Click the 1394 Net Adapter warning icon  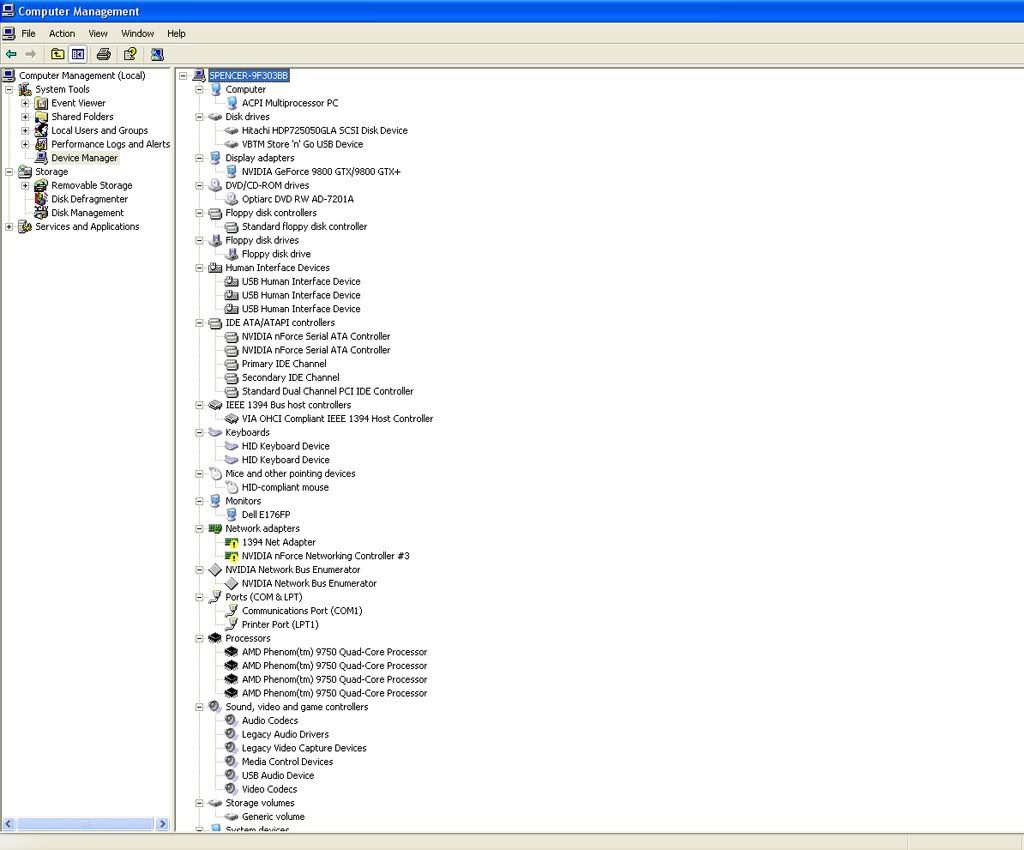tap(231, 543)
